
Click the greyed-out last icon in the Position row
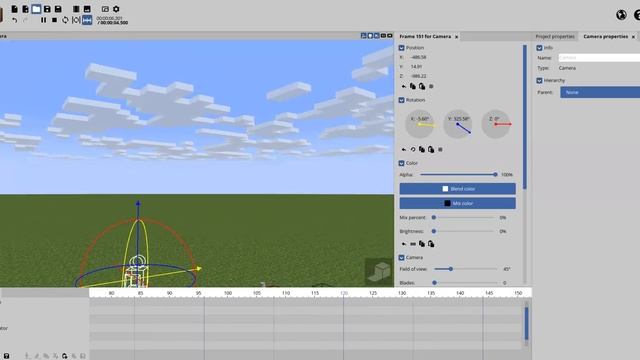tap(431, 87)
